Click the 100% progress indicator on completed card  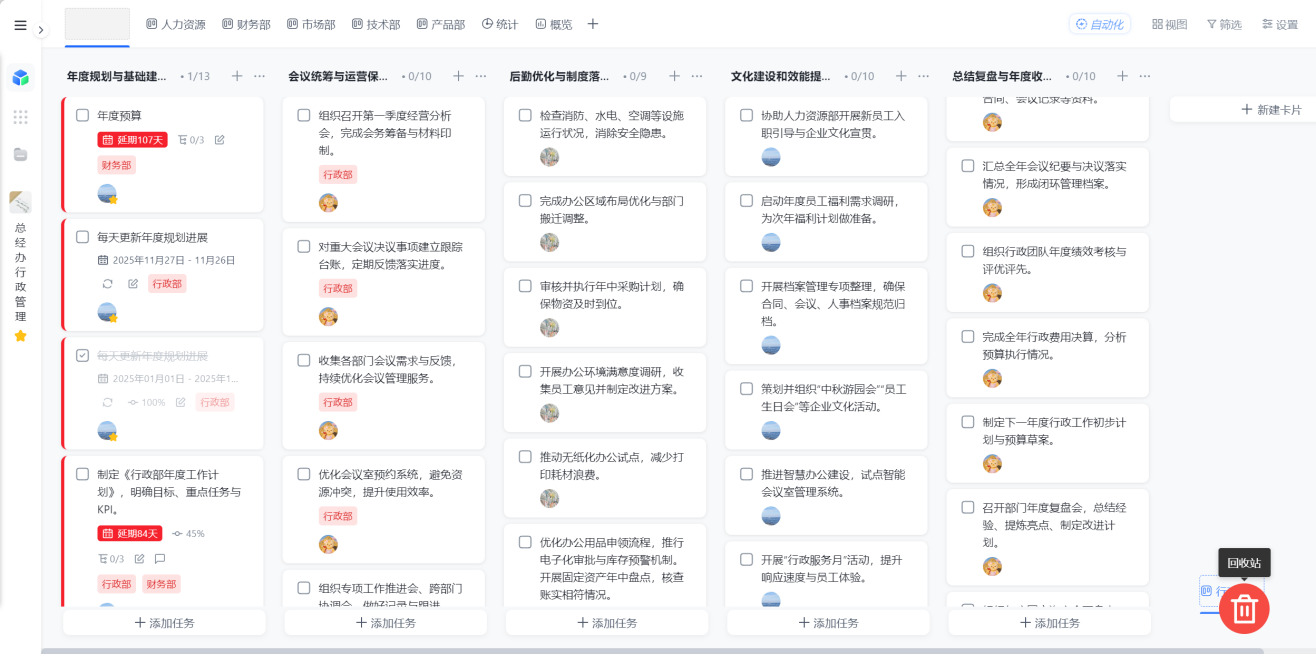[x=147, y=402]
